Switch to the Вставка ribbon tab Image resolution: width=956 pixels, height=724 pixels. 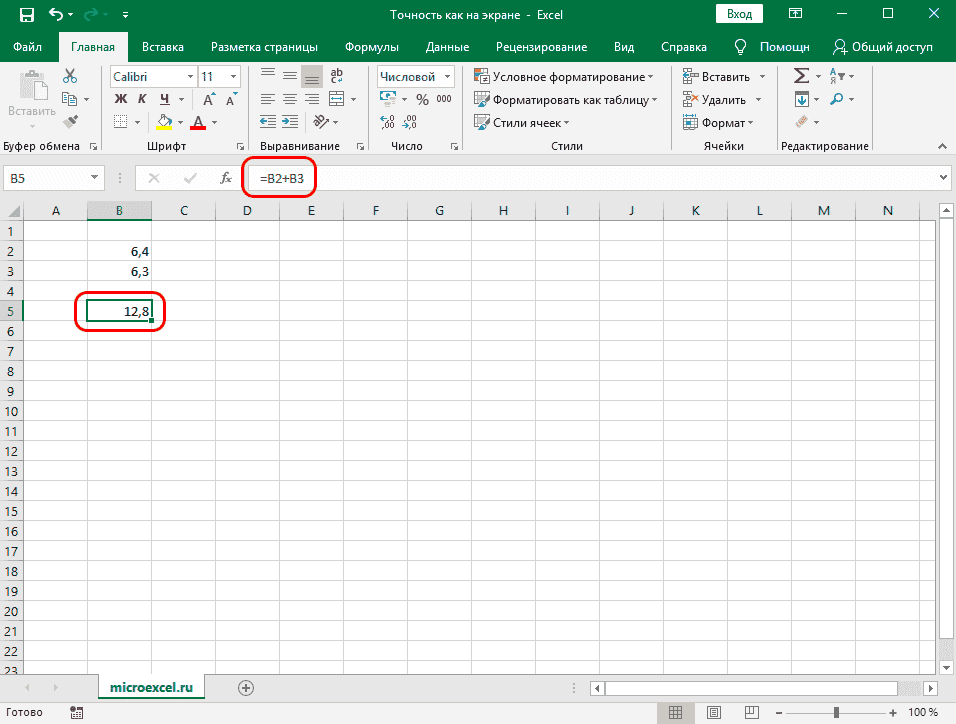162,46
